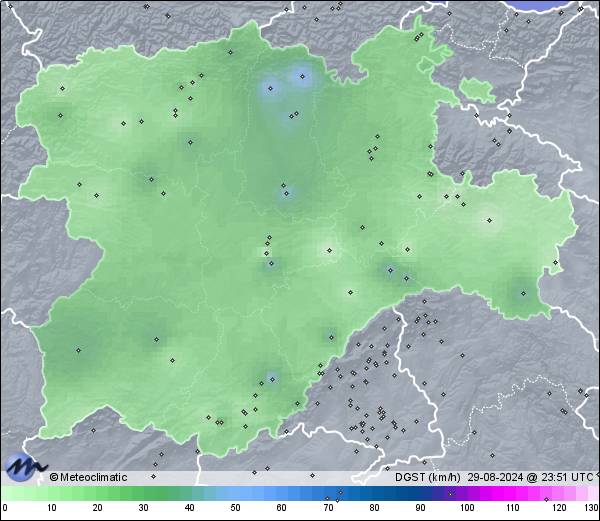The height and width of the screenshot is (521, 600).
Task: Click the scale value 120
Action: click(x=559, y=508)
